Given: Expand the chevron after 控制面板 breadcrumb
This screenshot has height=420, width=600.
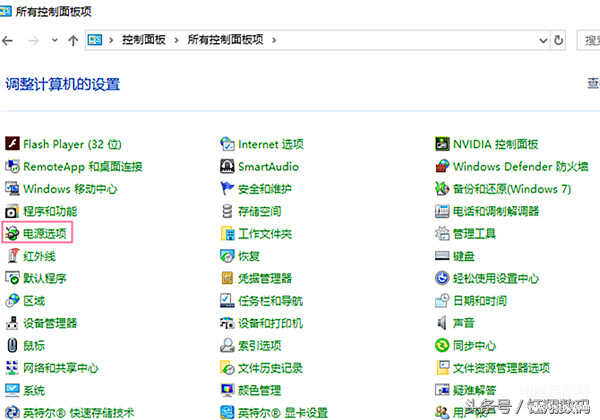Looking at the screenshot, I should pyautogui.click(x=176, y=40).
